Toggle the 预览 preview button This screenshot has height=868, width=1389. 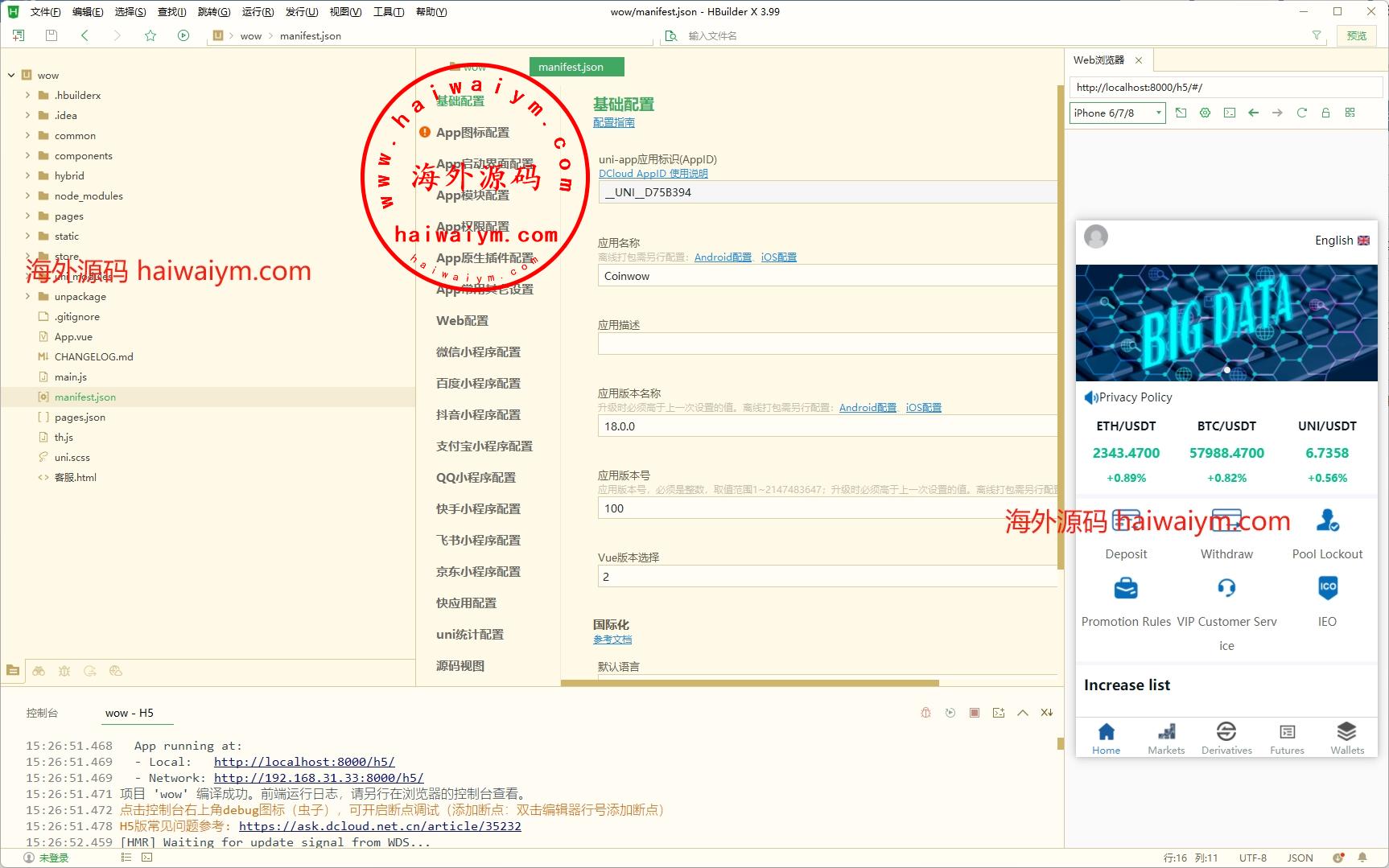point(1357,35)
